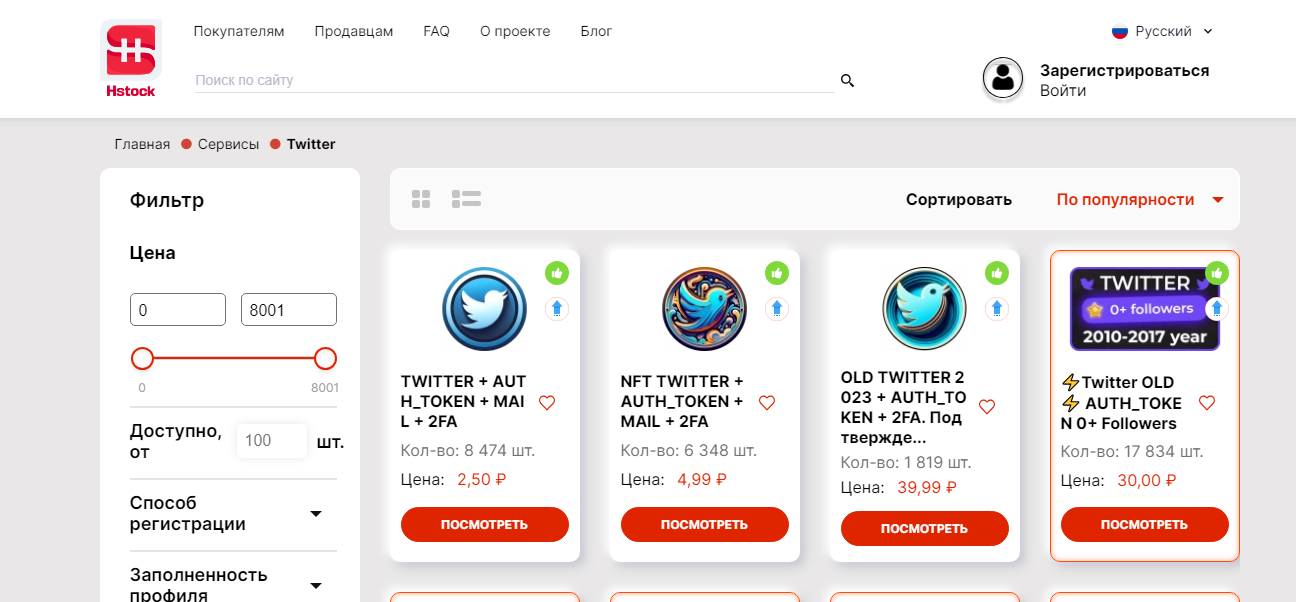This screenshot has height=602, width=1296.
Task: Add Twitter OLD AUTH_TOKEN to favorites
Action: click(1207, 403)
